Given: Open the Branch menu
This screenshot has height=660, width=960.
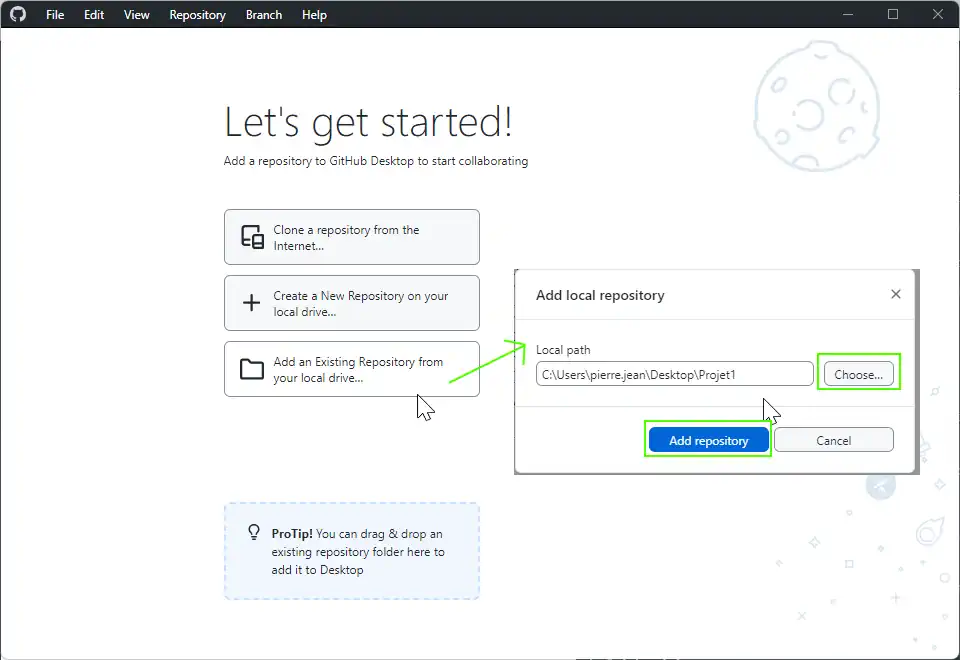Looking at the screenshot, I should click(264, 15).
